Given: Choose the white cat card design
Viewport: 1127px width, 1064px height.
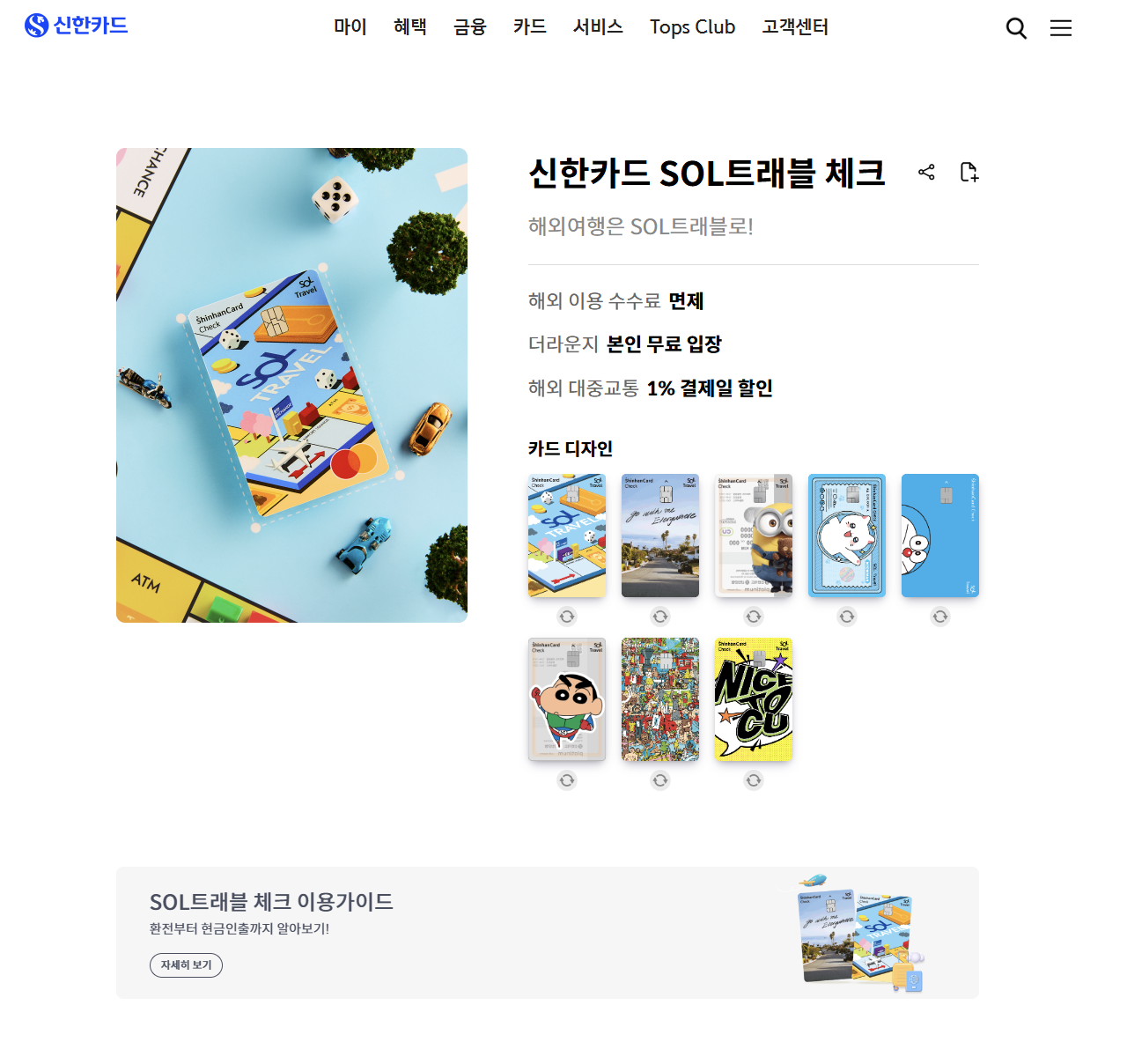Looking at the screenshot, I should [847, 536].
